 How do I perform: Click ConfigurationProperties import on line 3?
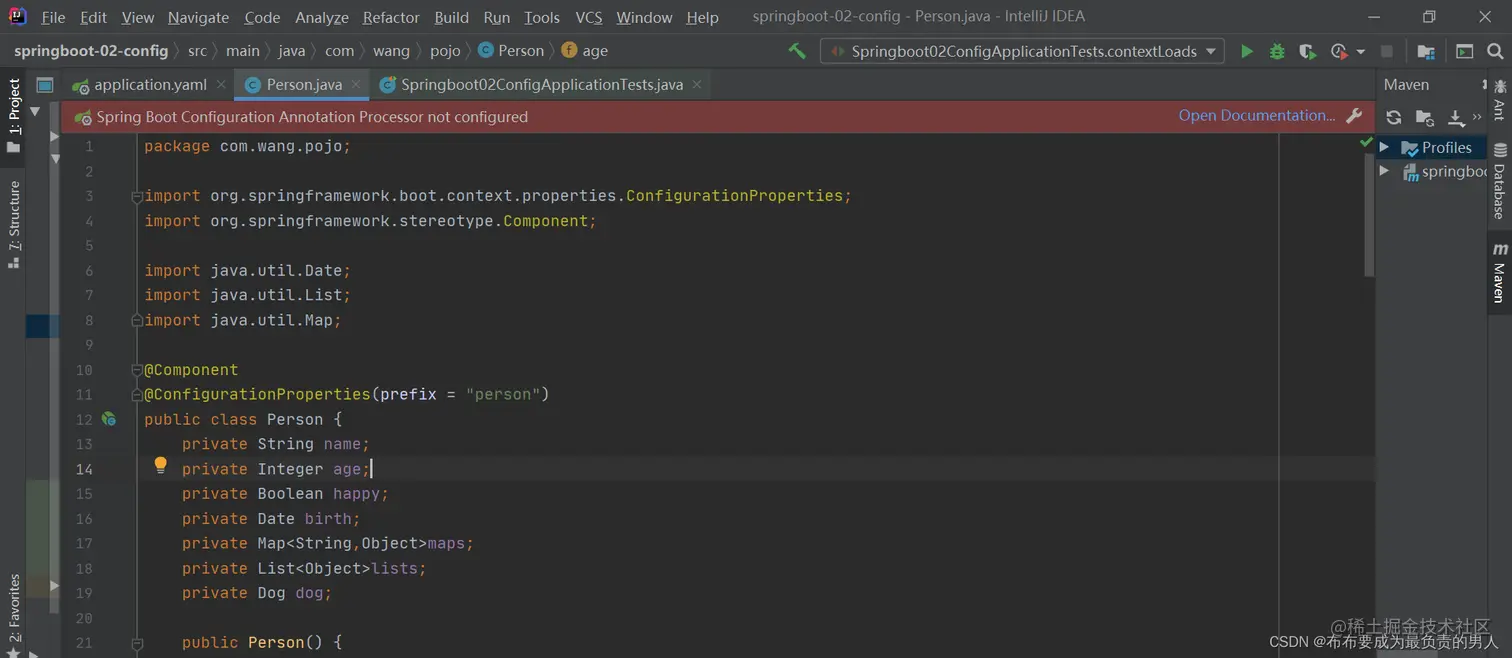pyautogui.click(x=734, y=196)
